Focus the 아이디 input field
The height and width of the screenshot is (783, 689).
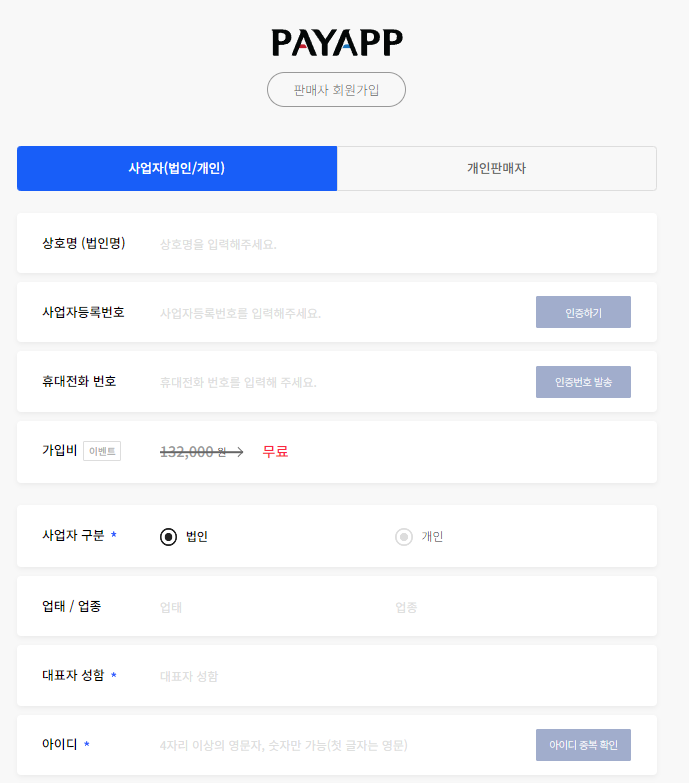coord(342,745)
